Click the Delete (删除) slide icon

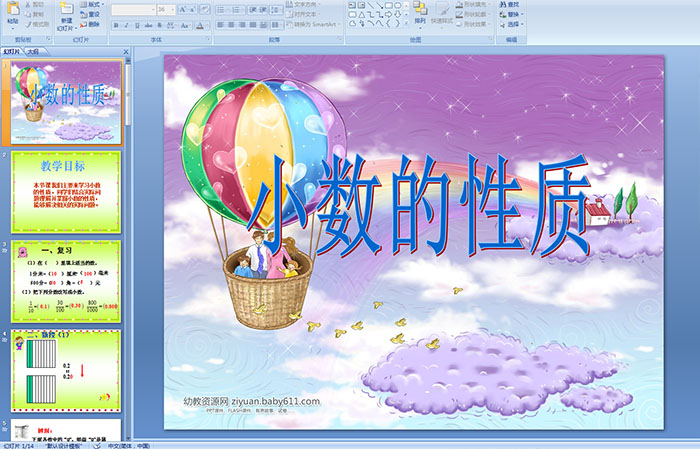click(x=83, y=24)
